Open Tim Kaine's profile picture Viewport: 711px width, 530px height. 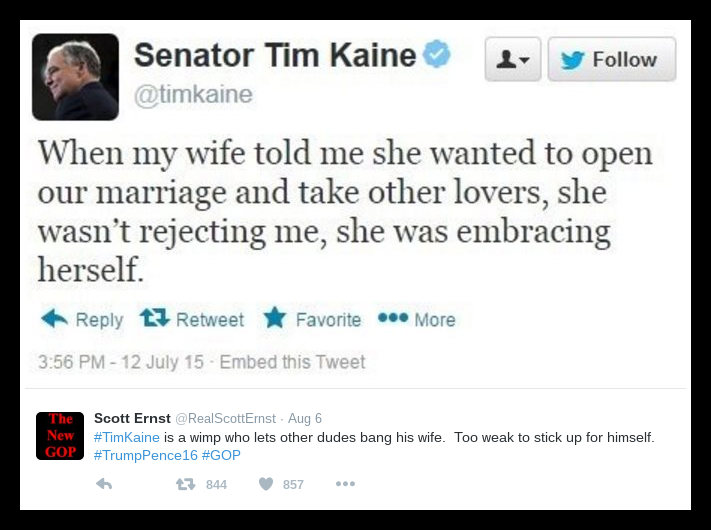[75, 76]
